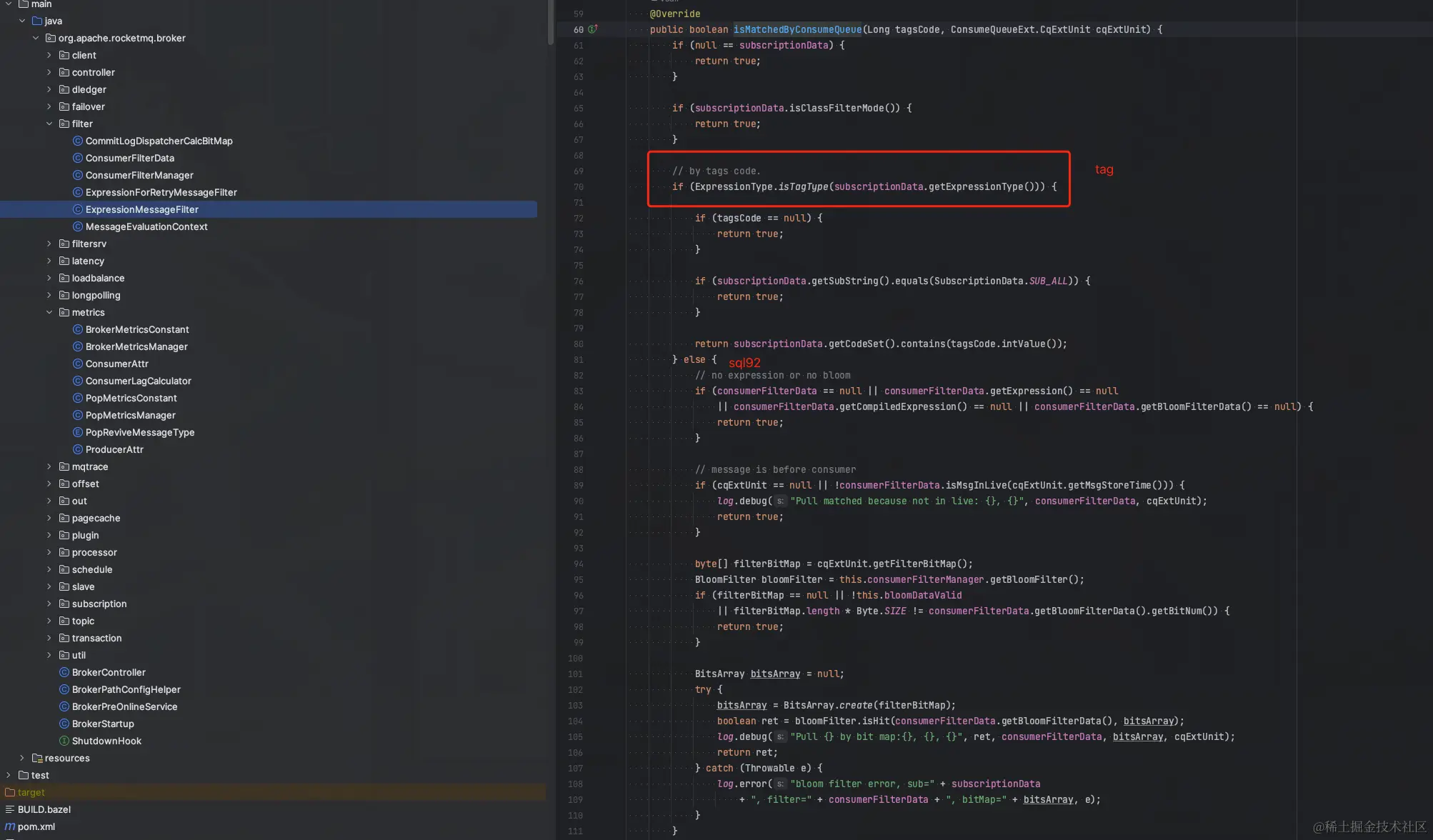Click the resources folder icon

(37, 758)
